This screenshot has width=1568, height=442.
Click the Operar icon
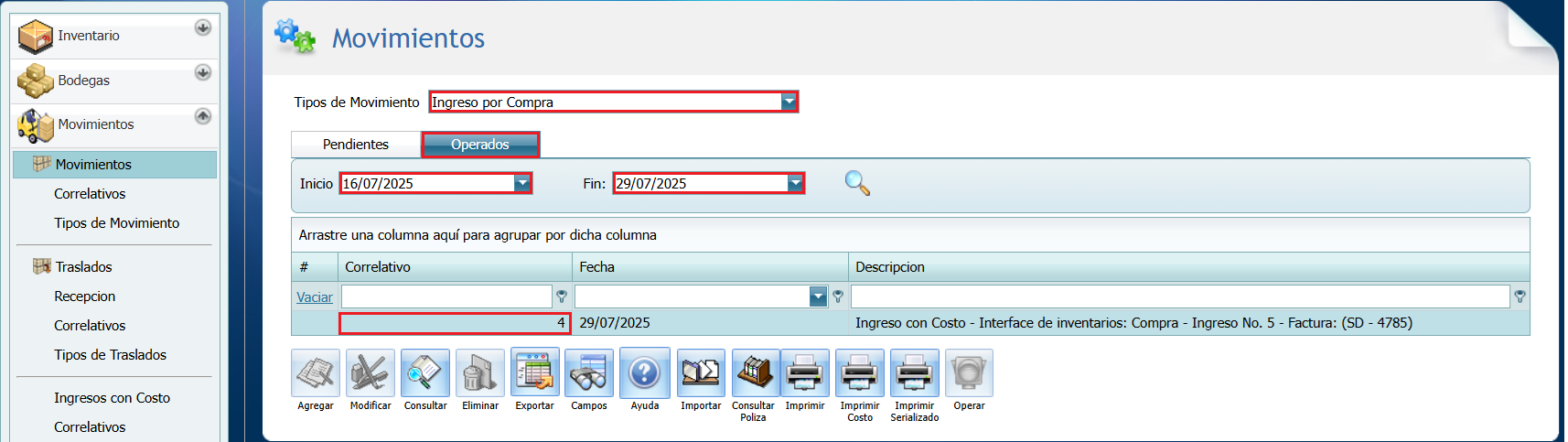click(x=969, y=372)
